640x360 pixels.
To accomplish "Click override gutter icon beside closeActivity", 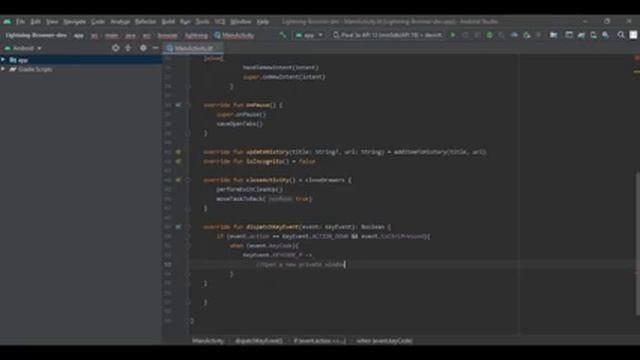I will tap(178, 180).
